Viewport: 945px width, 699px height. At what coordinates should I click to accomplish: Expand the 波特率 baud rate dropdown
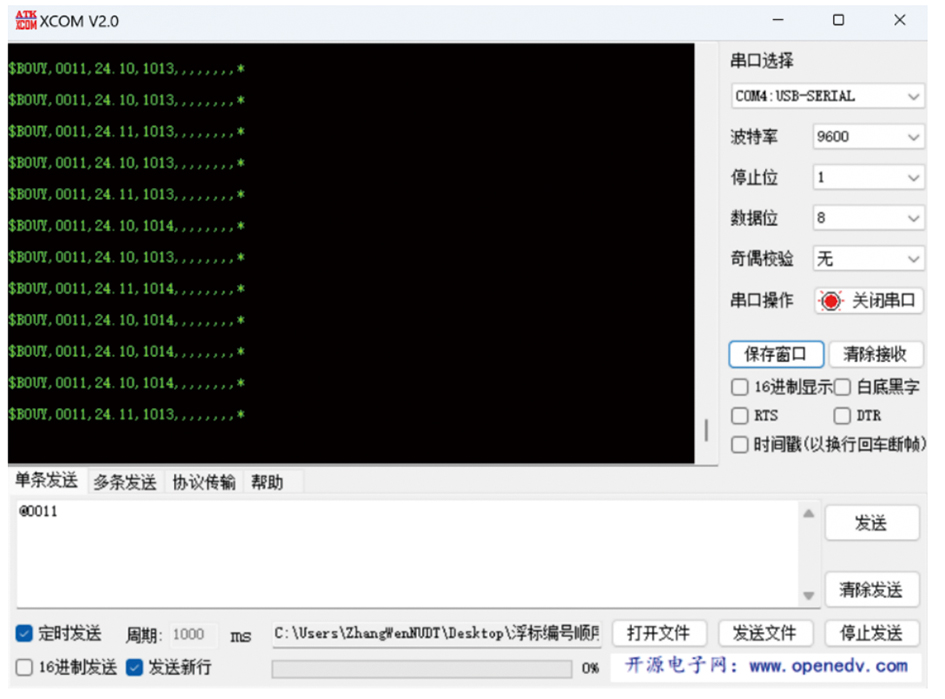coord(867,137)
